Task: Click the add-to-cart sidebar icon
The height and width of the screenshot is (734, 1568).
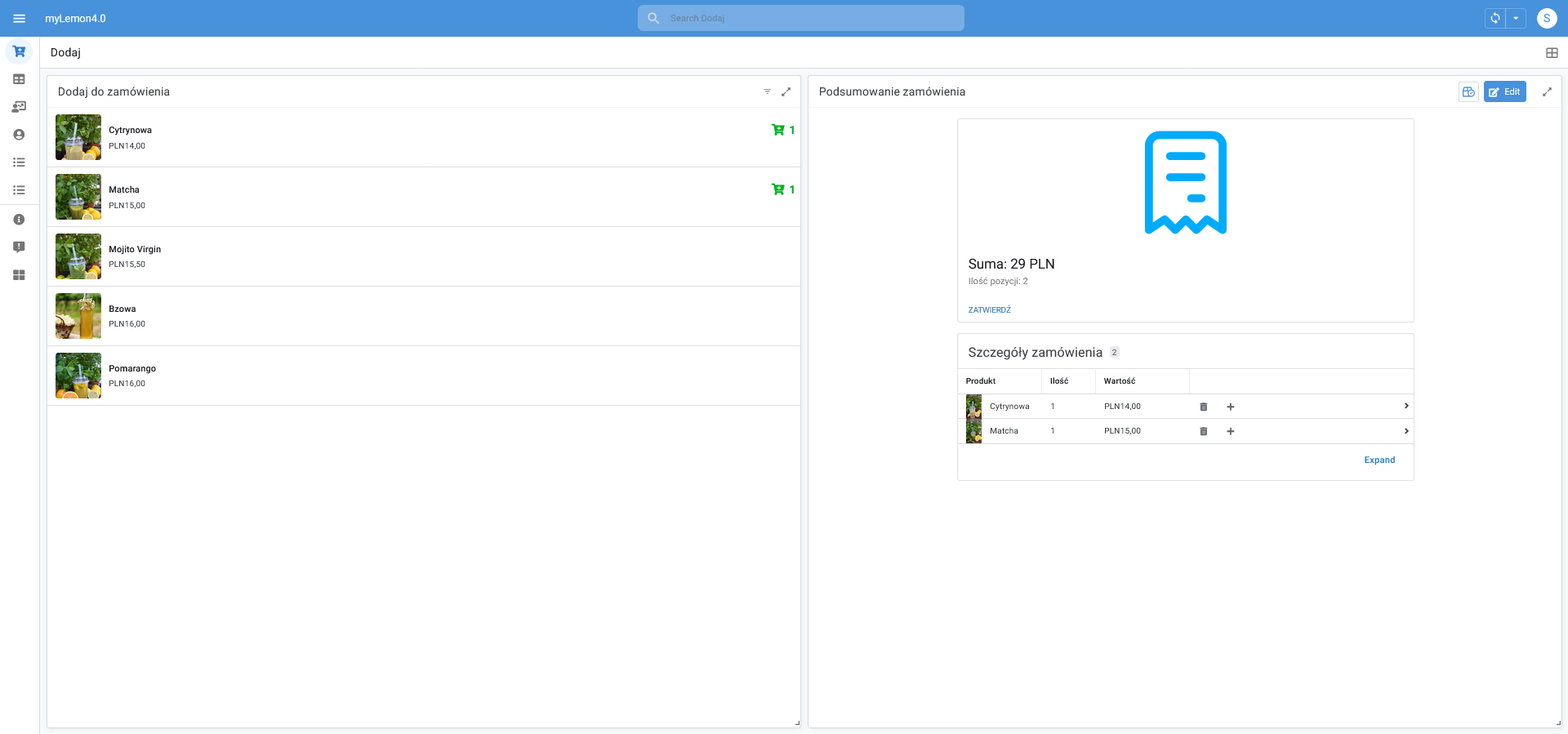Action: pyautogui.click(x=19, y=51)
